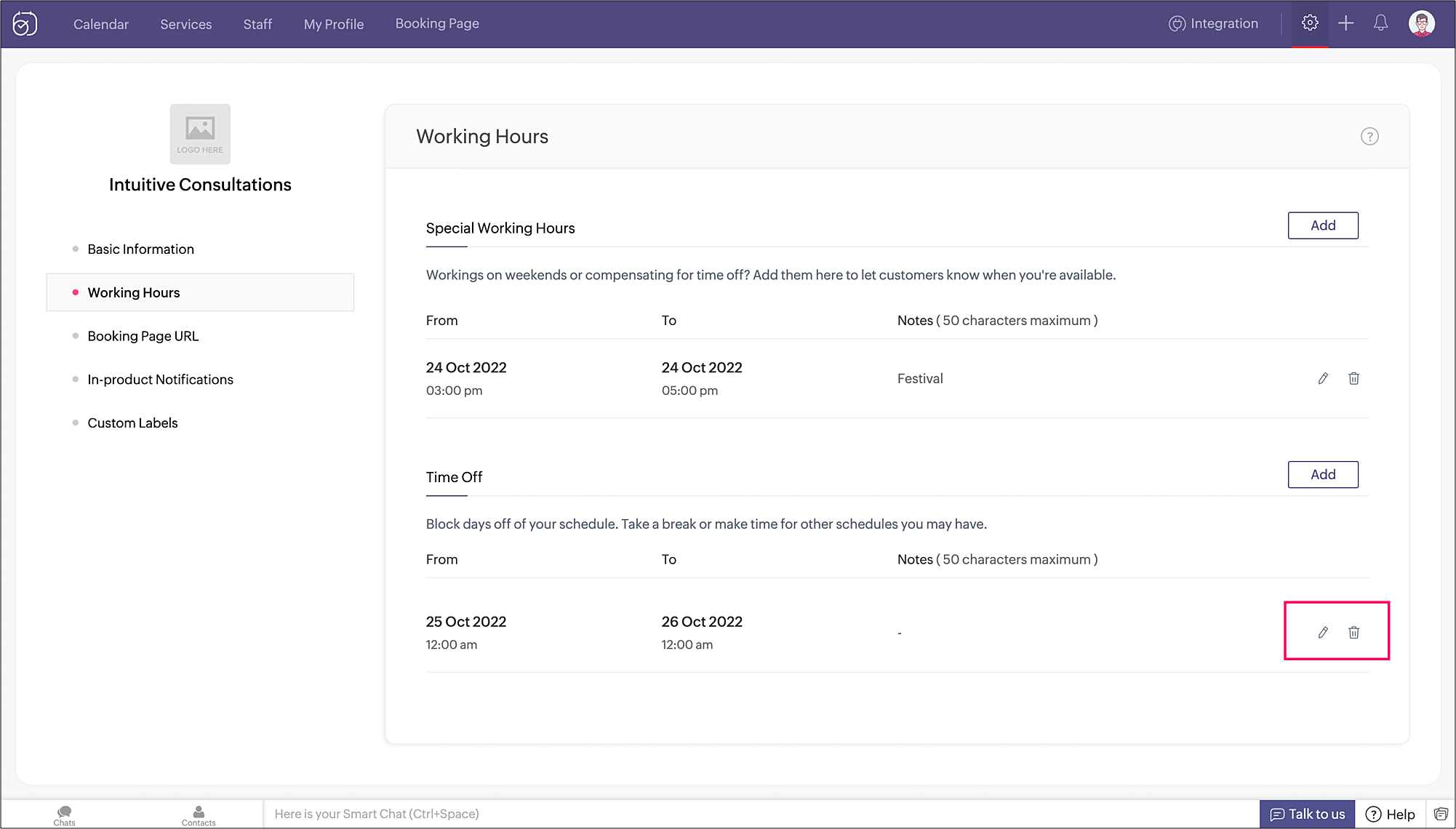Edit the 25 Oct 2022 time off
The image size is (1456, 829).
(1323, 633)
